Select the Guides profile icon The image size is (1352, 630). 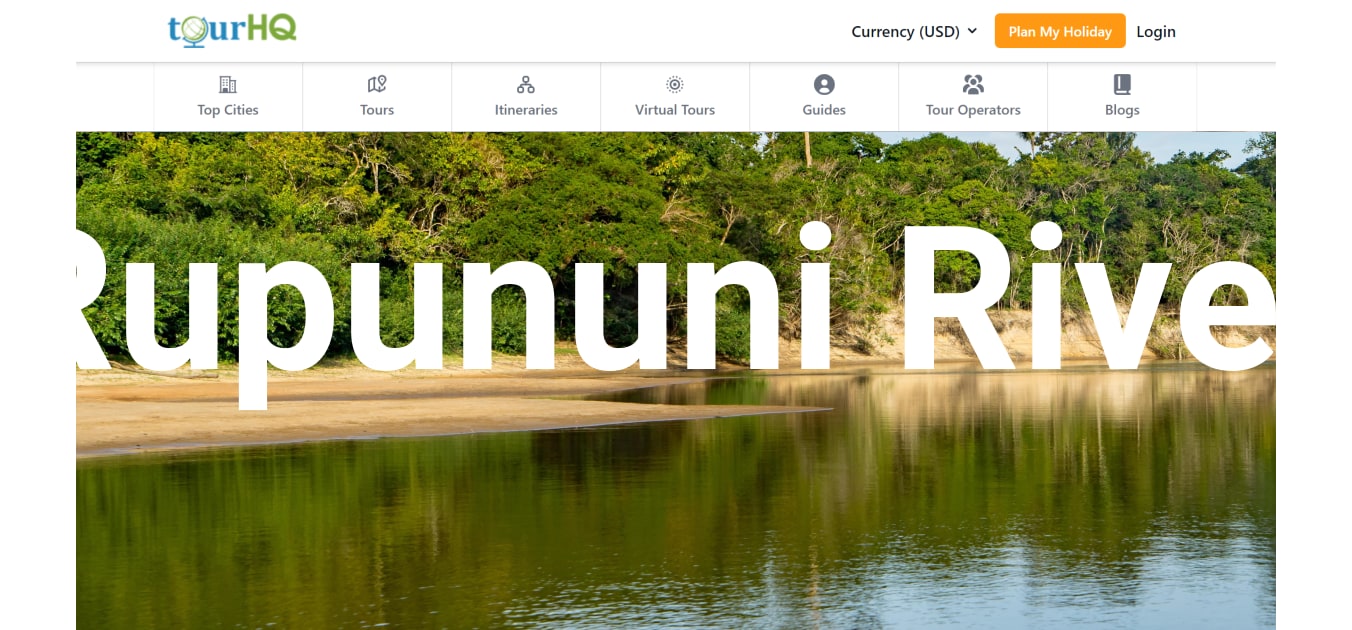(824, 84)
